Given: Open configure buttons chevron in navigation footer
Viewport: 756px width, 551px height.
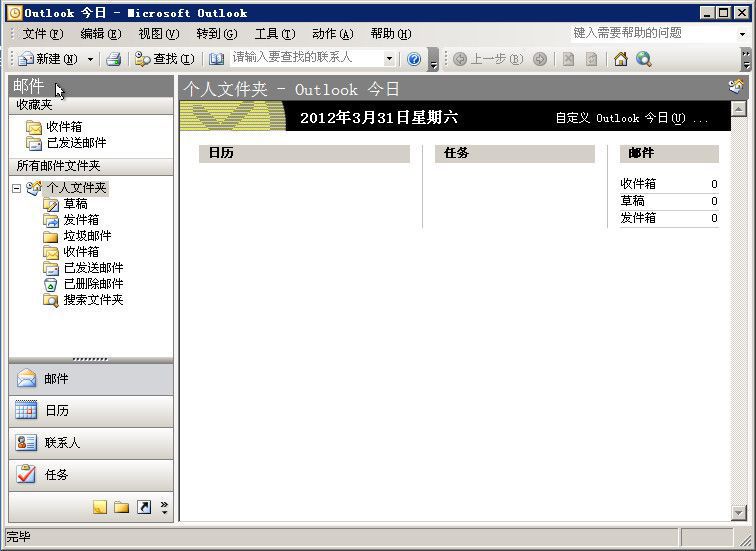Looking at the screenshot, I should click(164, 507).
